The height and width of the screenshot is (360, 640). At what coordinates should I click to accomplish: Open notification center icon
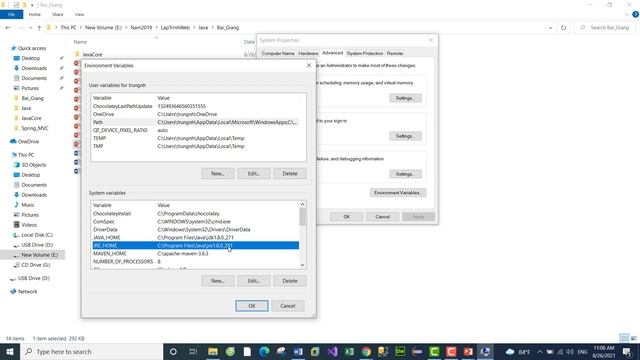[627, 351]
